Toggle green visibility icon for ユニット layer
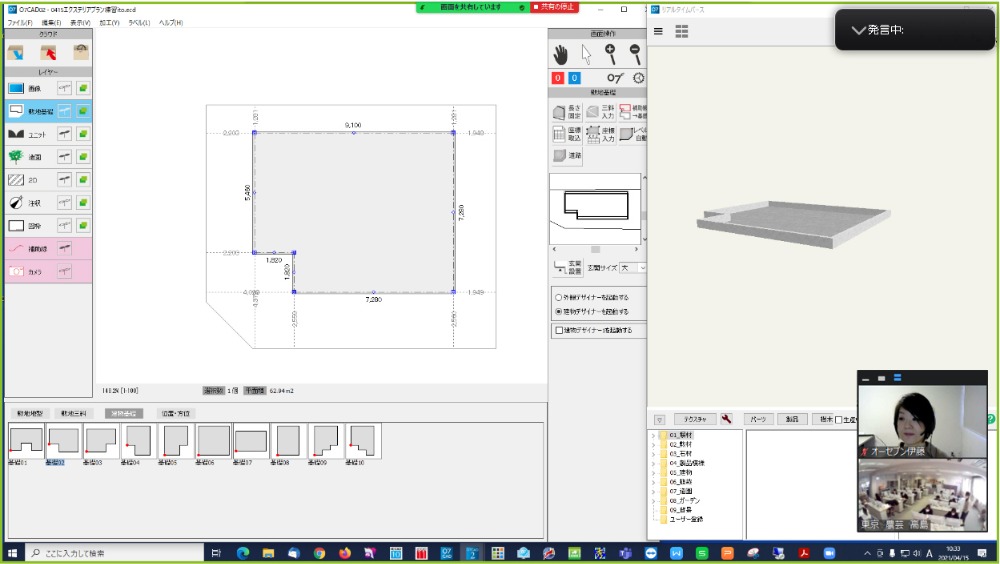The image size is (1000, 564). tap(83, 133)
